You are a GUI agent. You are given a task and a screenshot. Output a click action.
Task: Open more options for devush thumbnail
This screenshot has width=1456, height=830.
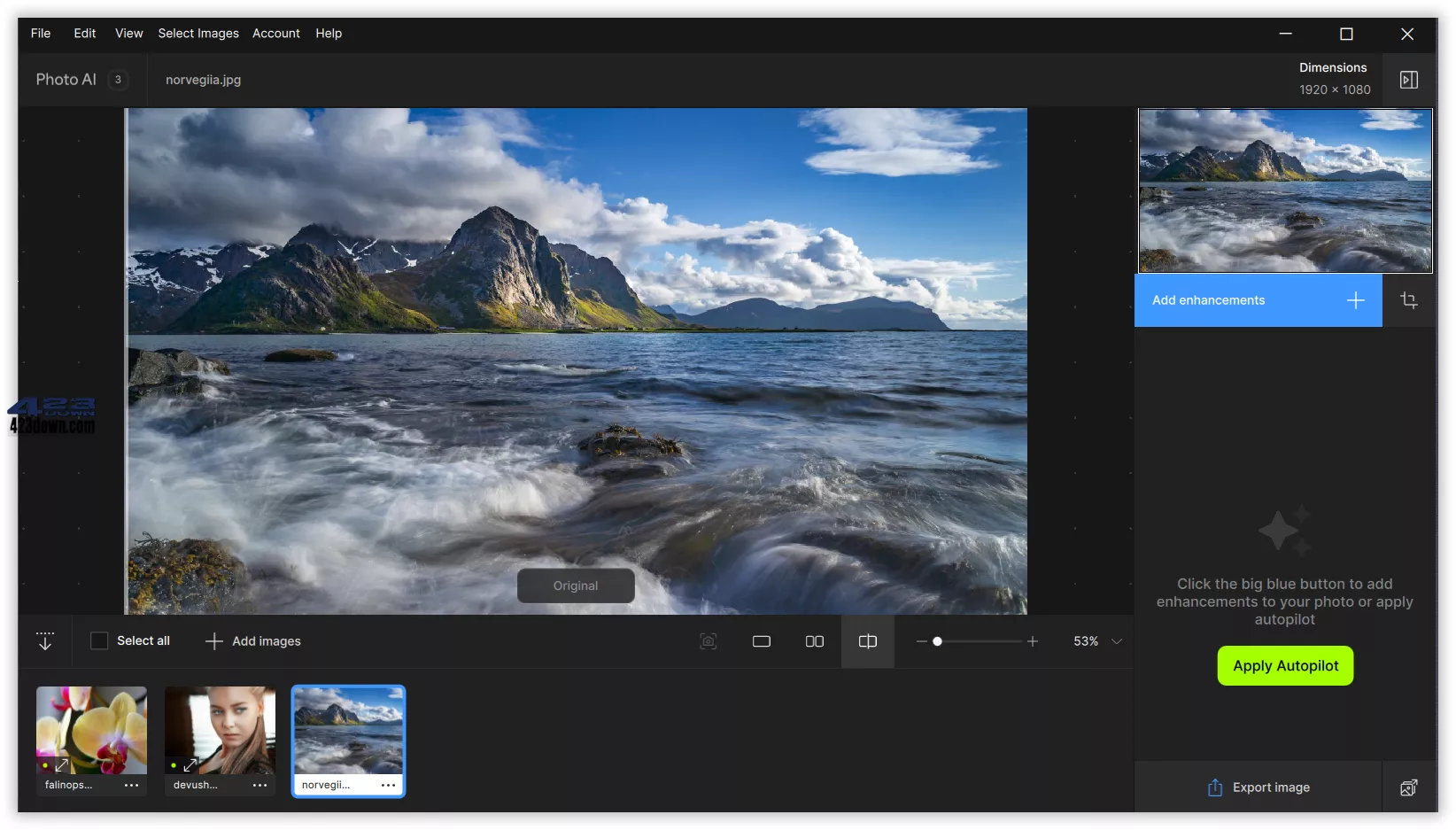(259, 786)
